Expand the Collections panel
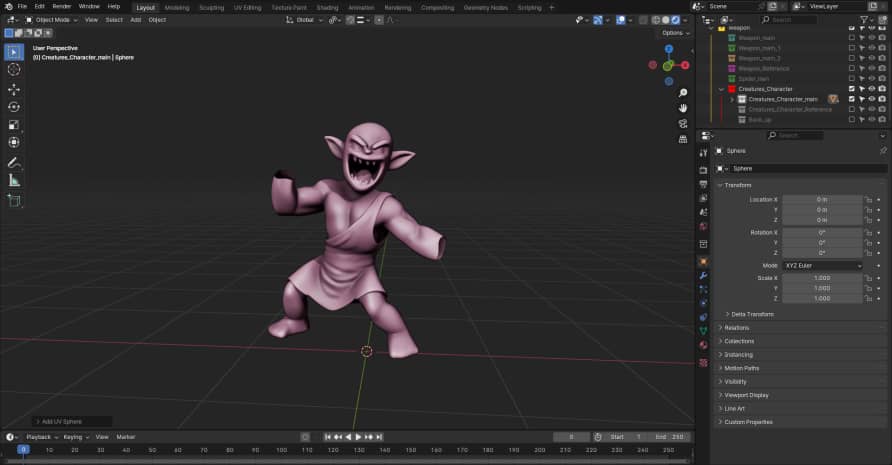 [738, 341]
